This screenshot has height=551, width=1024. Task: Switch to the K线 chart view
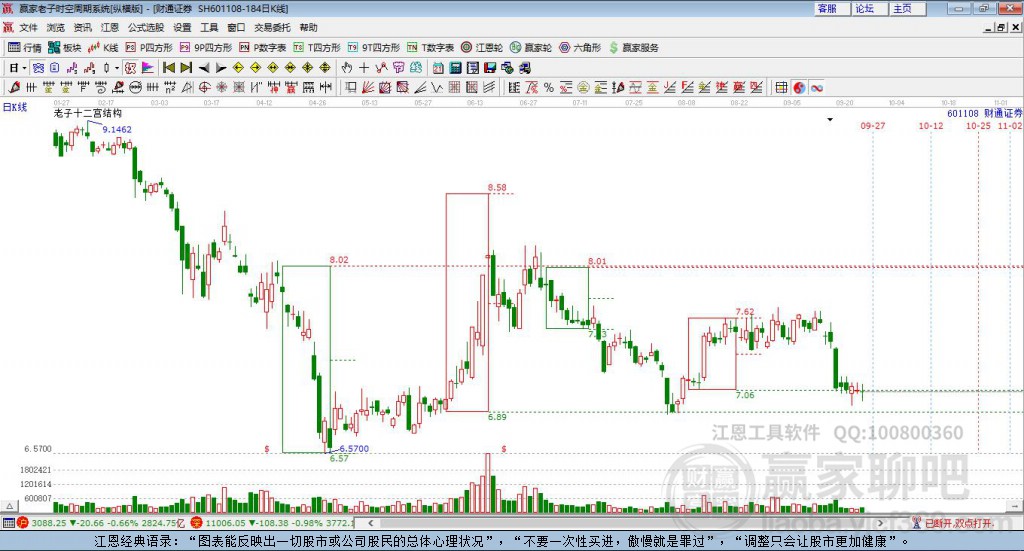pyautogui.click(x=103, y=48)
